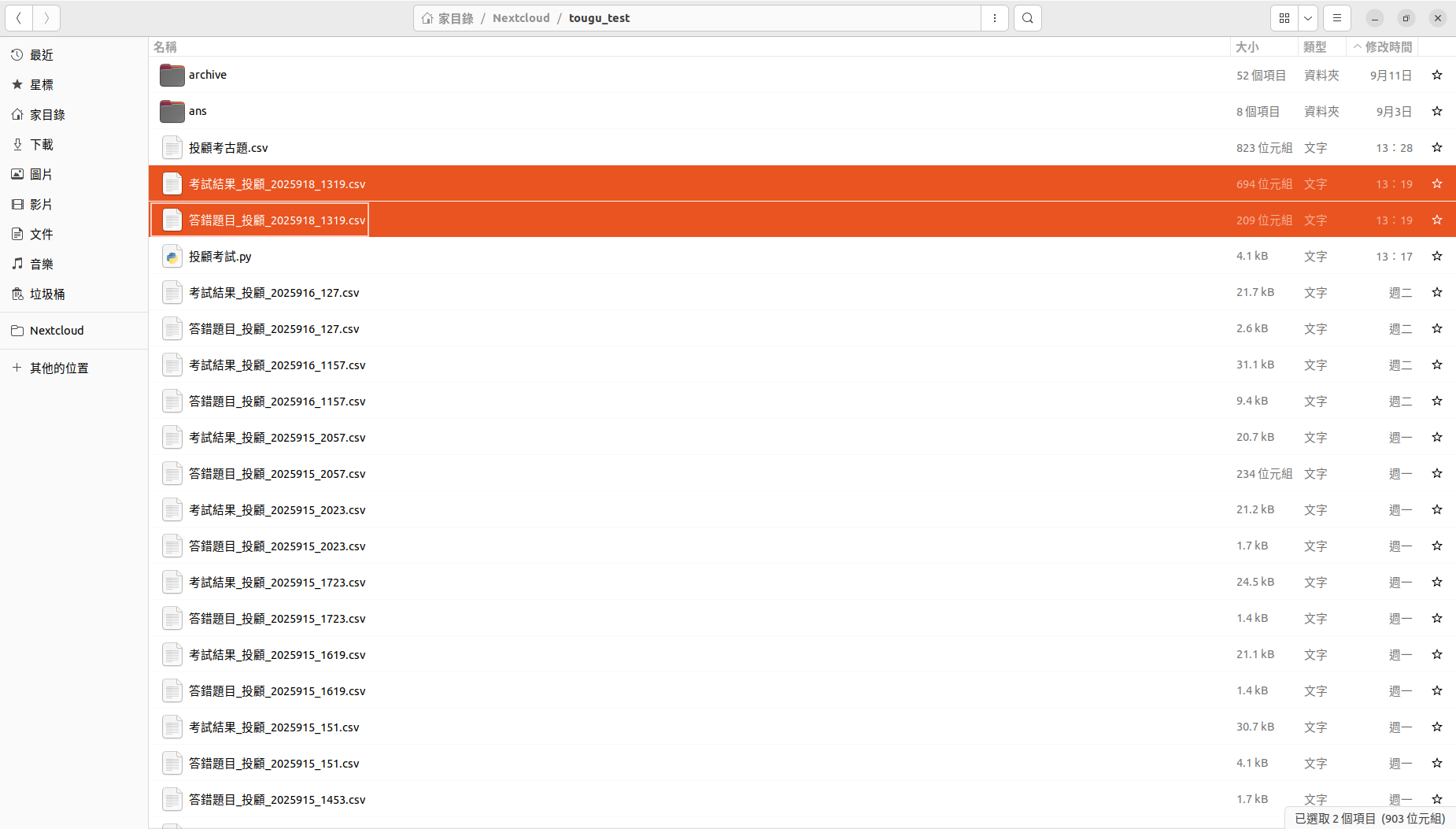Open the hamburger main menu
This screenshot has height=829, width=1456.
coord(1336,18)
